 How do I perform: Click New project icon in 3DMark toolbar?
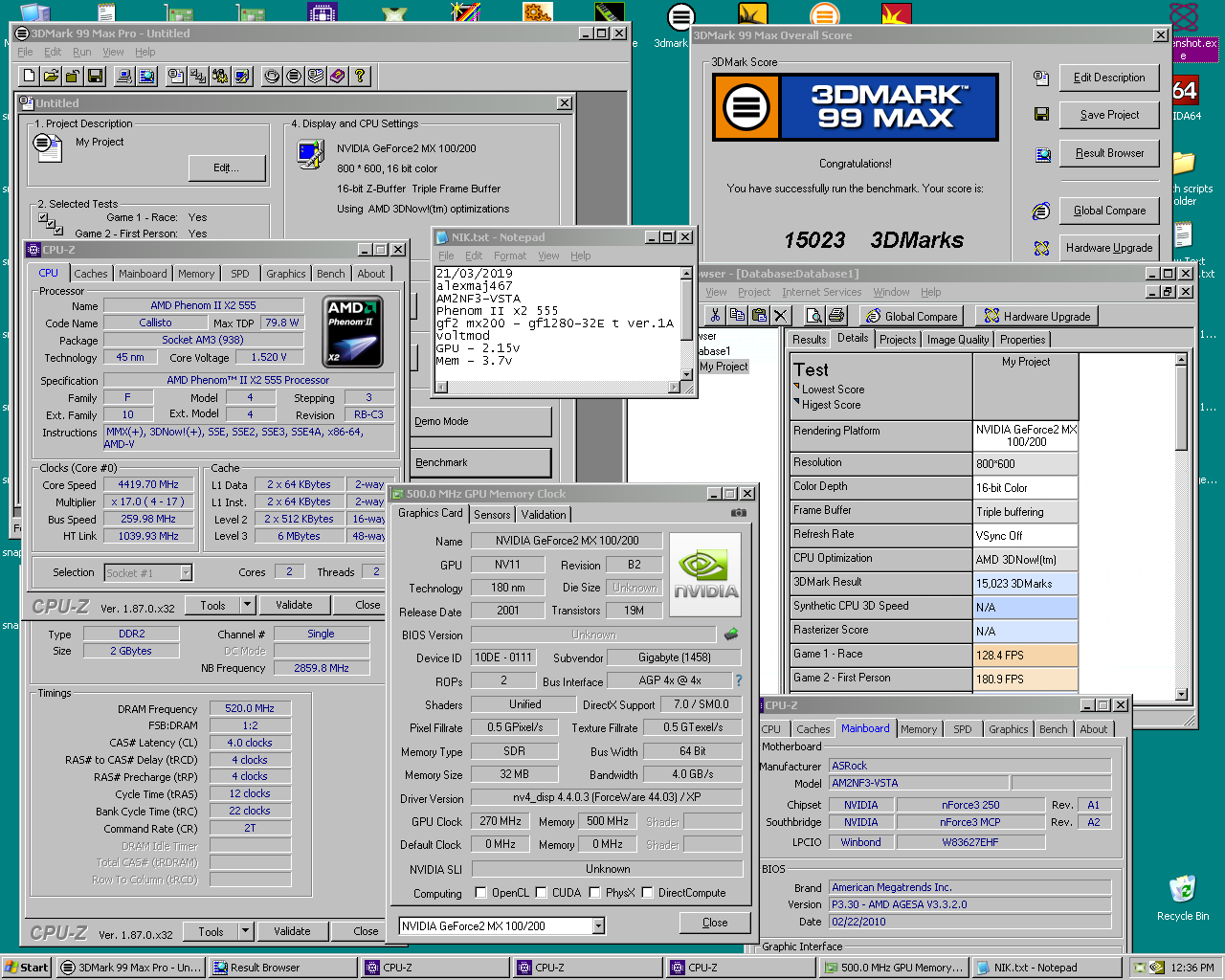(x=30, y=76)
